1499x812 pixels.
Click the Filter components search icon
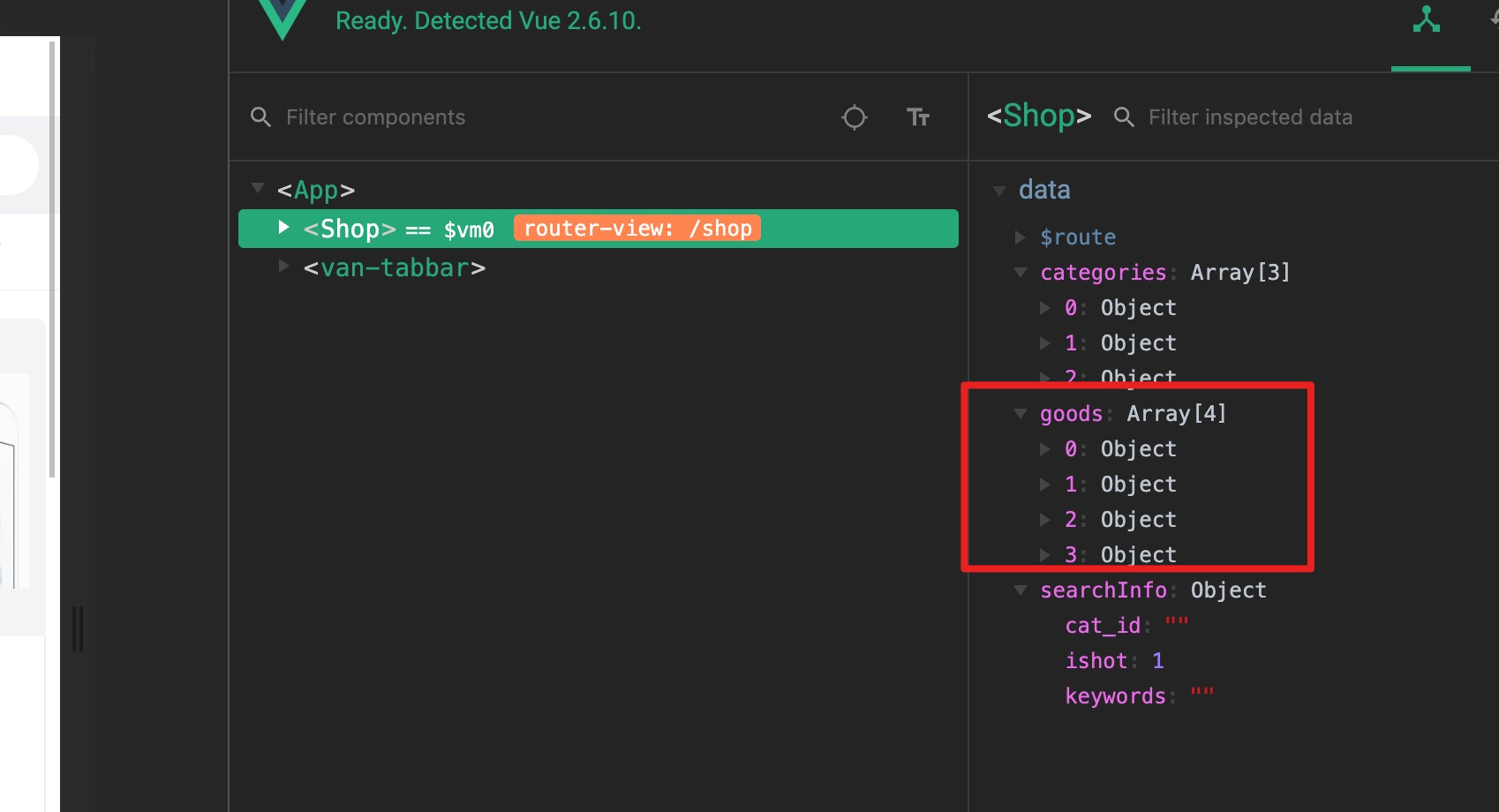[x=260, y=117]
